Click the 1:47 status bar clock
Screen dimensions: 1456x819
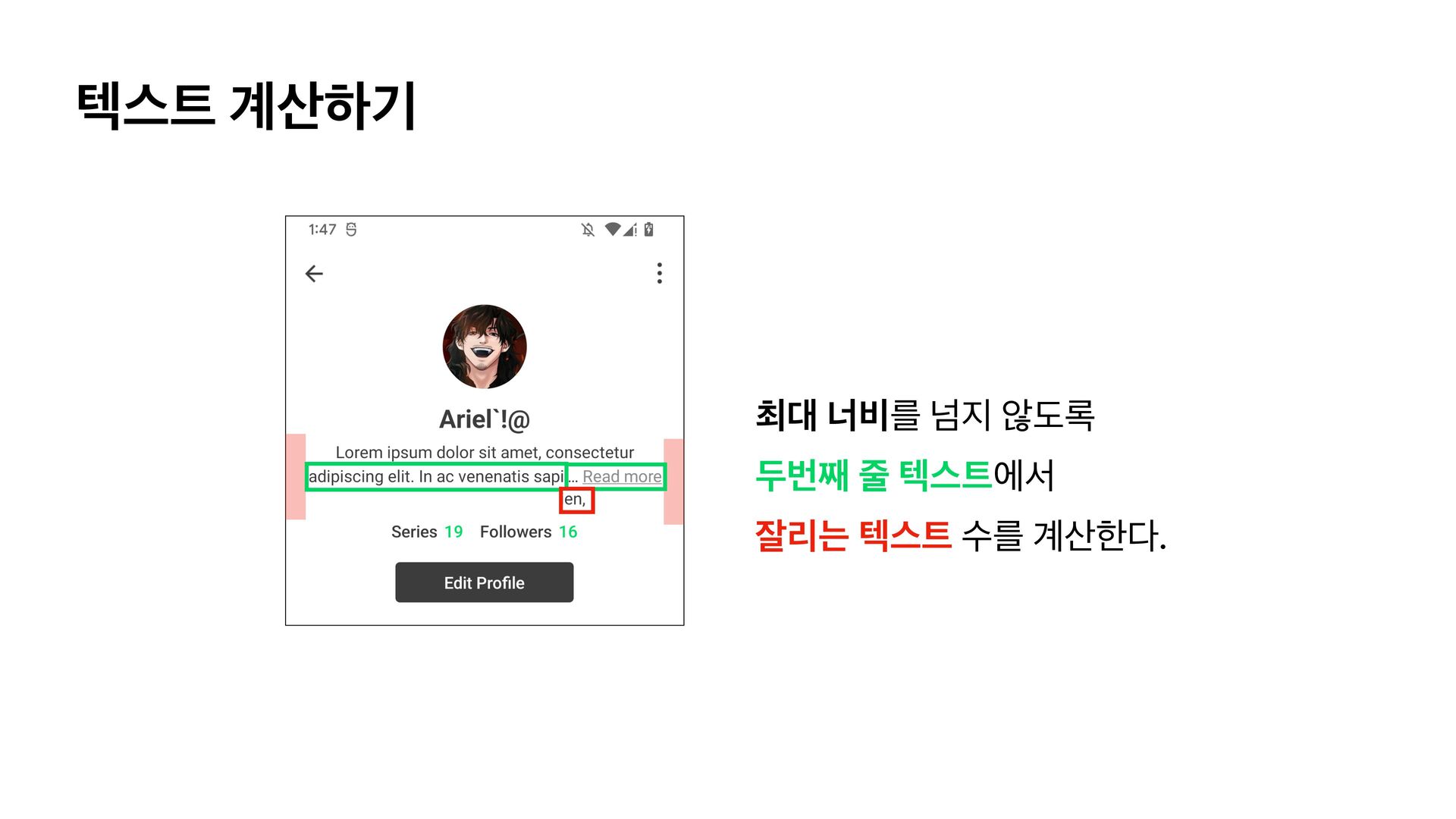pyautogui.click(x=322, y=230)
